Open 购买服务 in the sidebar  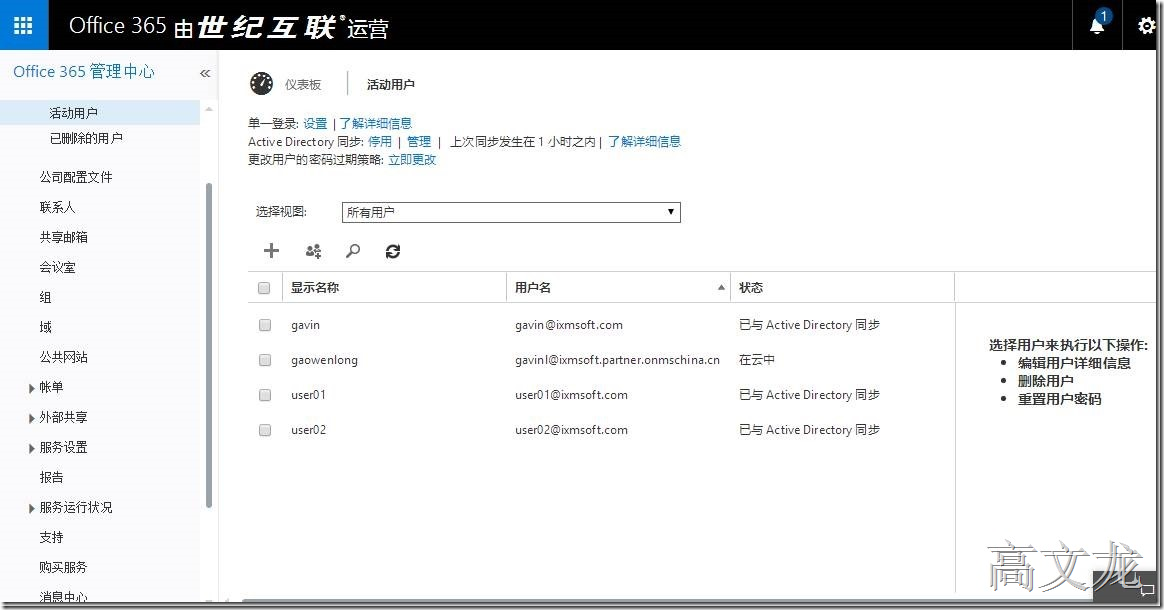(x=63, y=567)
